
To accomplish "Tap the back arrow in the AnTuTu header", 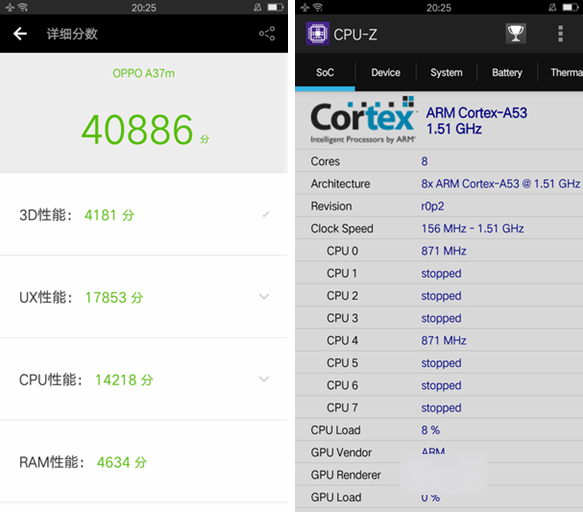I will coord(20,34).
